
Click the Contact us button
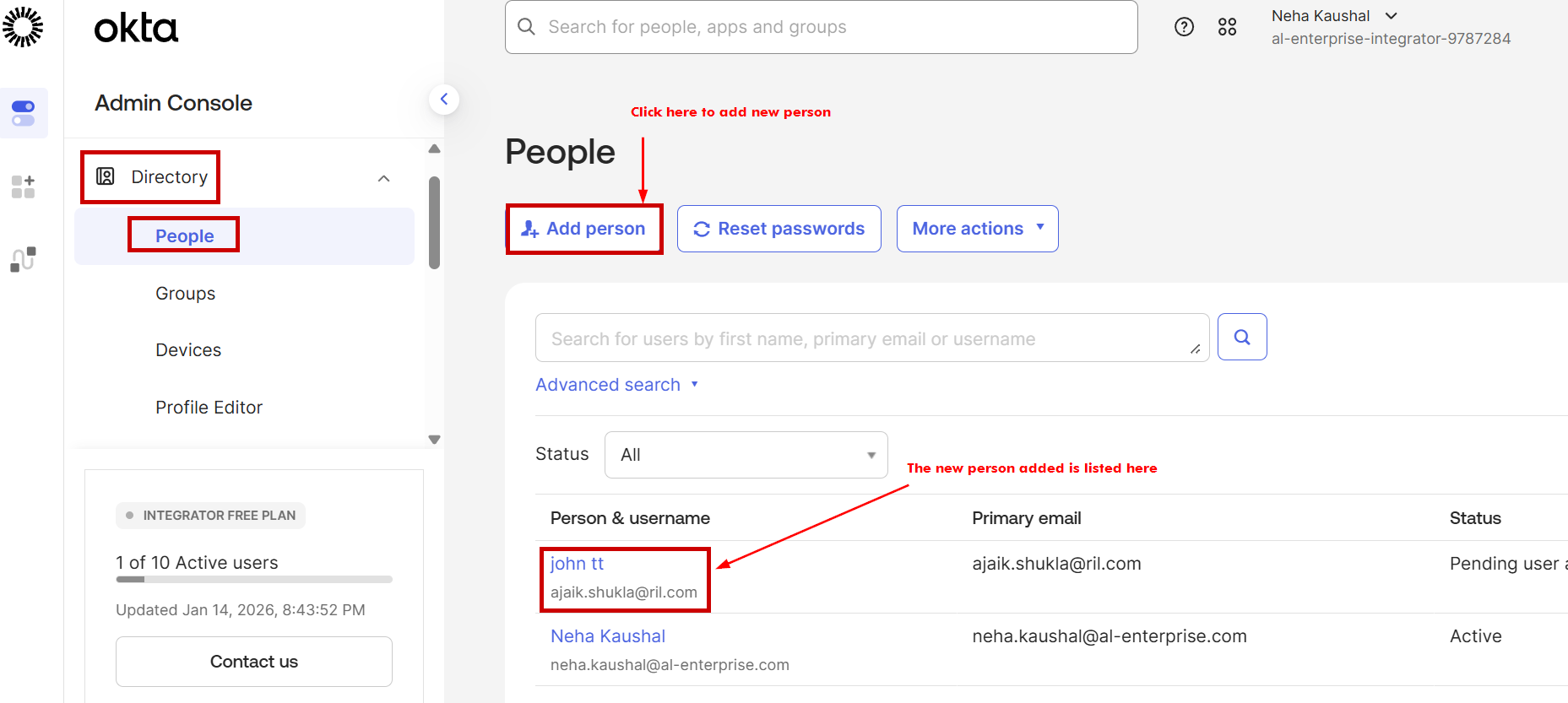(x=253, y=661)
